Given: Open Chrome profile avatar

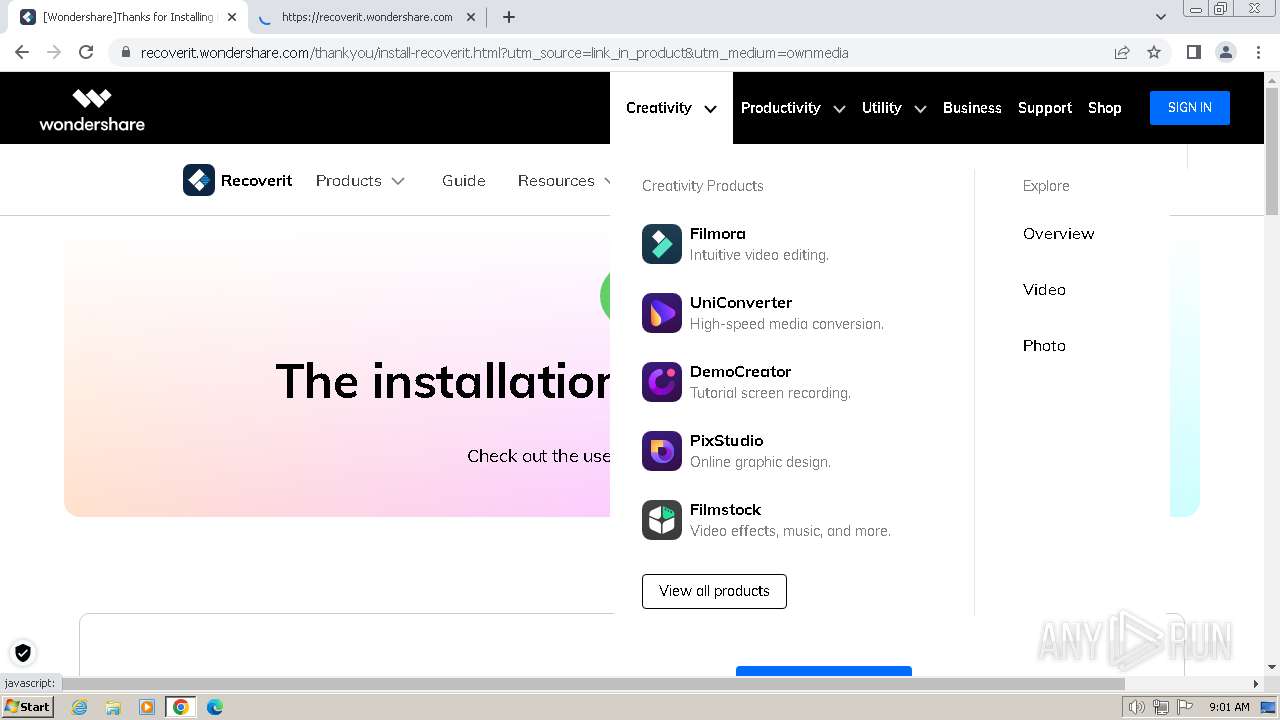Looking at the screenshot, I should 1226,52.
